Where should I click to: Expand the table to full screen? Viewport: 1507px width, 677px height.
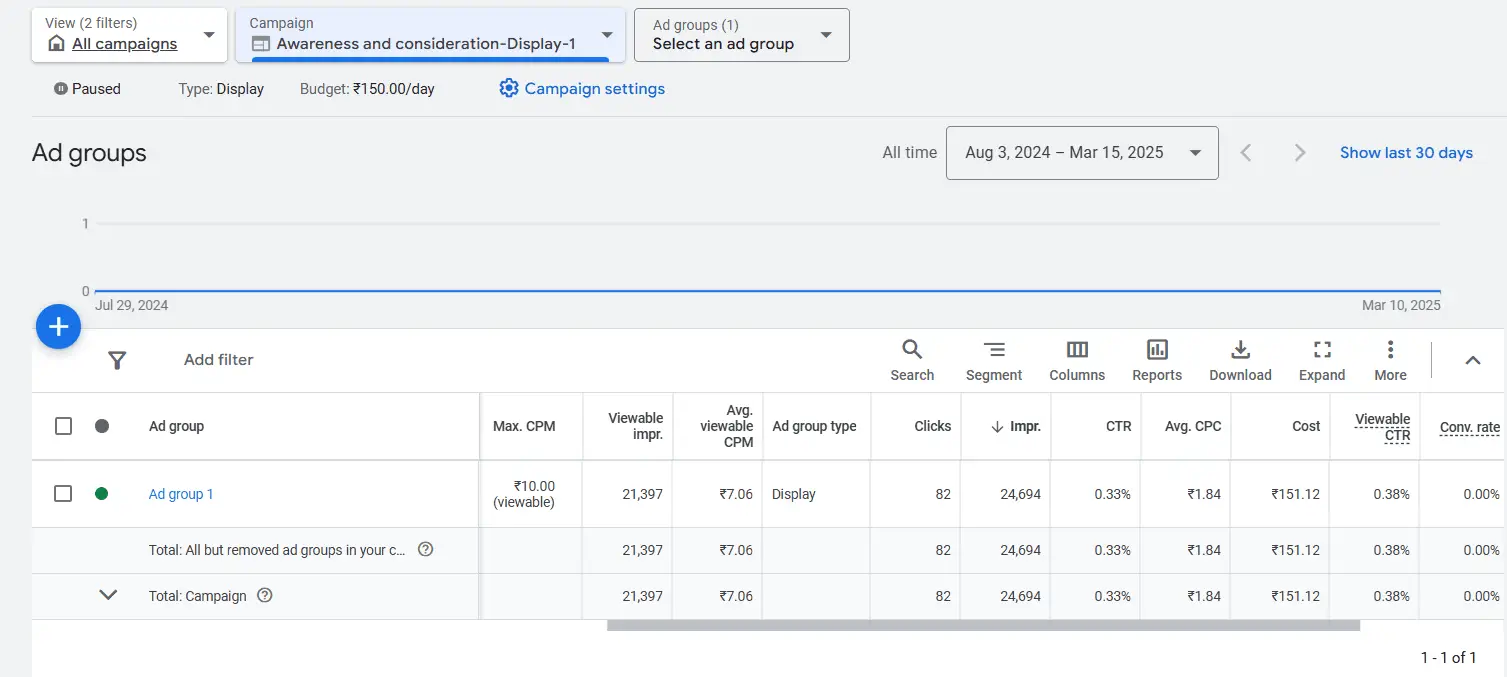click(x=1321, y=360)
